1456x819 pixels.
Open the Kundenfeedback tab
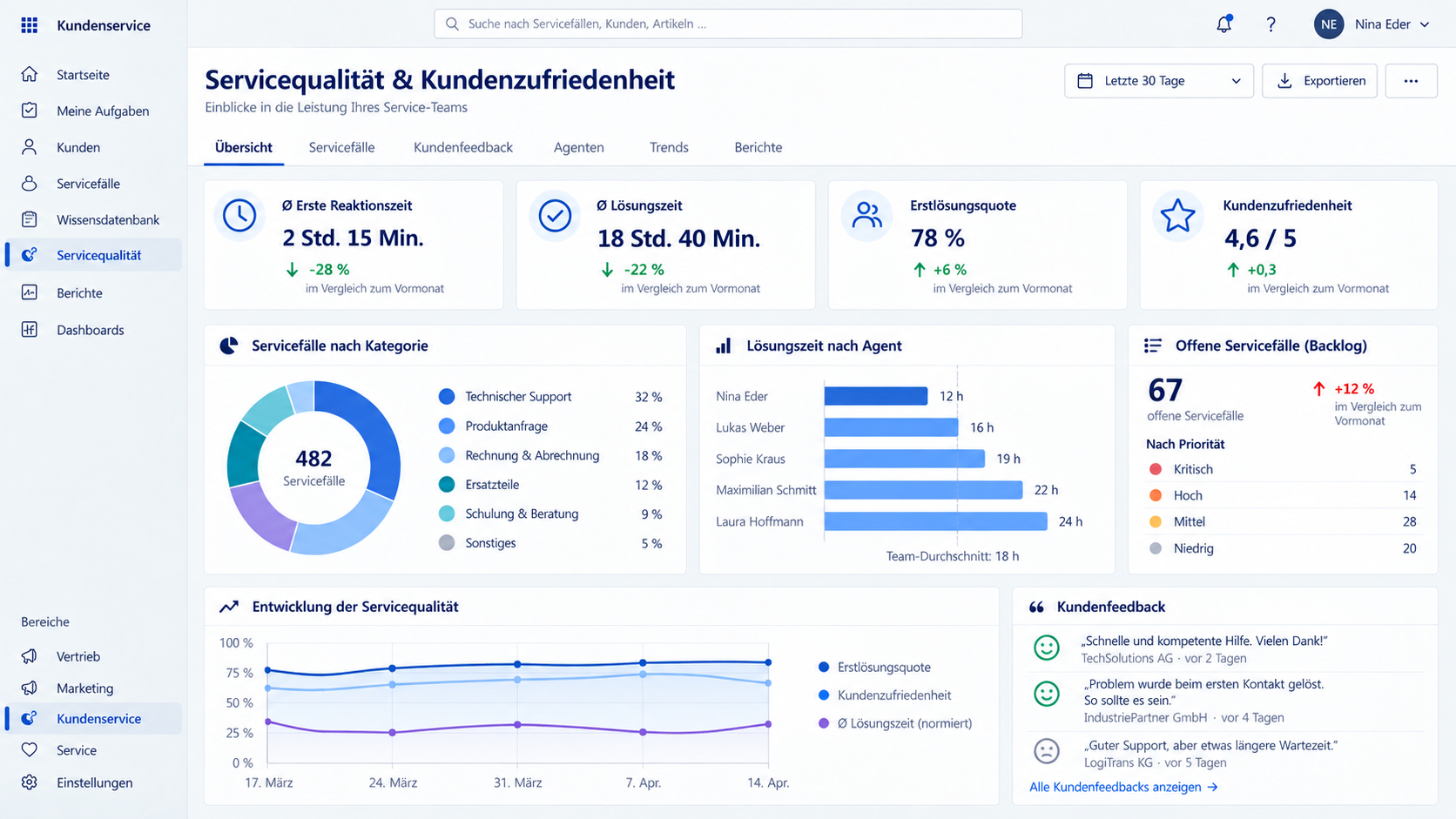pyautogui.click(x=463, y=147)
